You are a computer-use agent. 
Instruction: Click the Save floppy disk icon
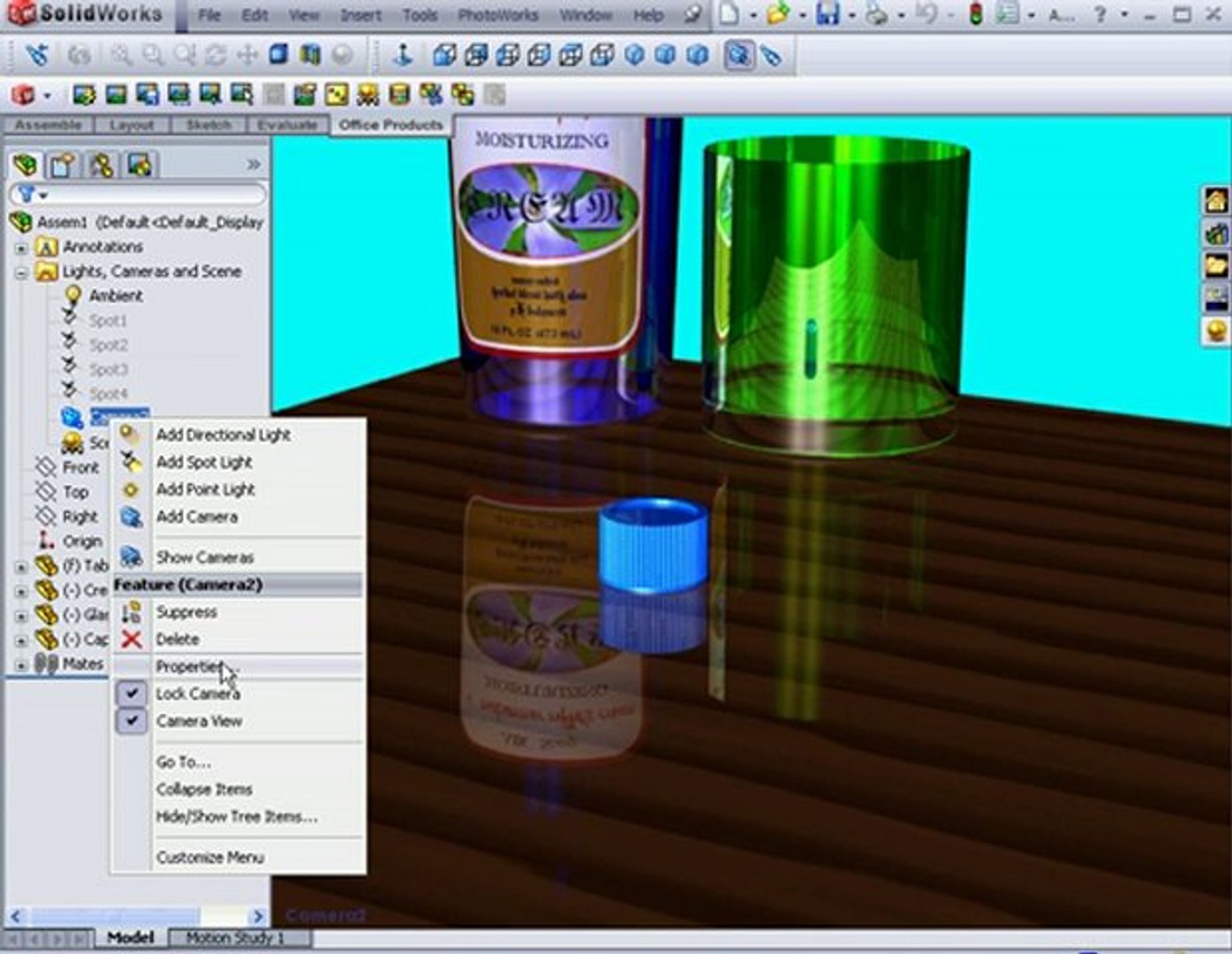[828, 14]
